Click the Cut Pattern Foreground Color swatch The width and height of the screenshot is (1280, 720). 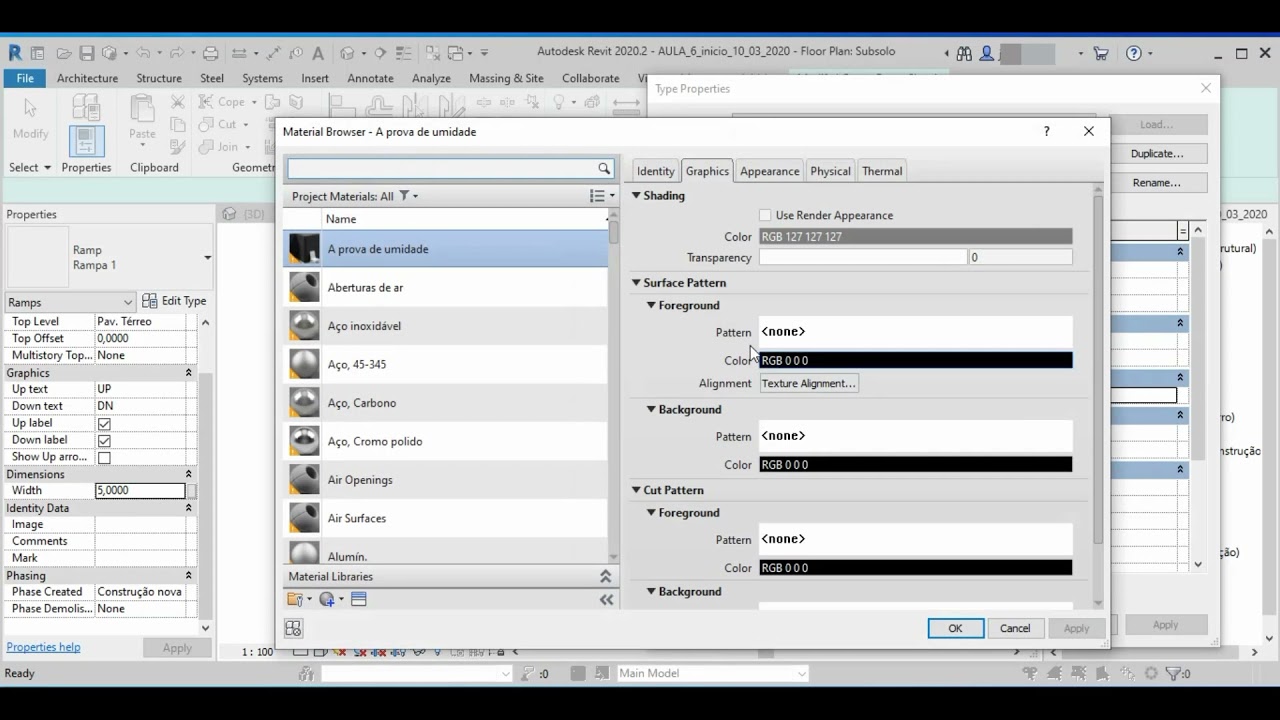915,568
